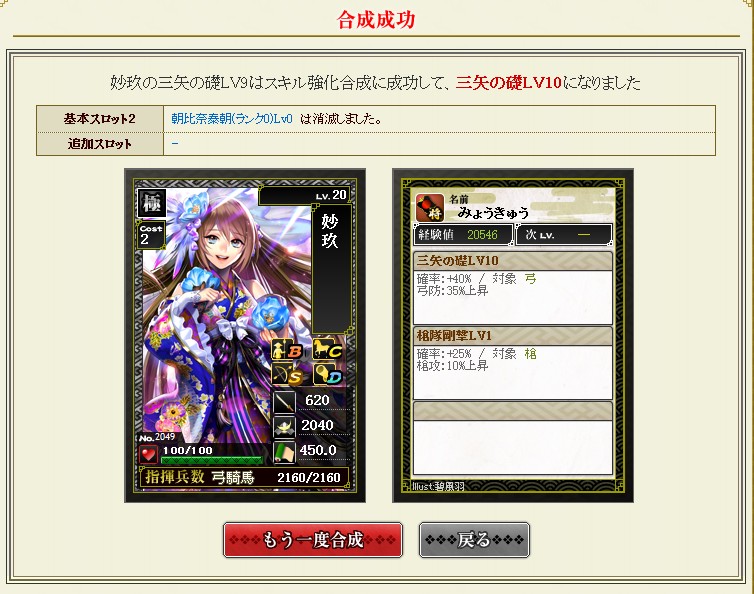Click the bow aptitude S icon
The image size is (754, 594).
click(x=287, y=374)
